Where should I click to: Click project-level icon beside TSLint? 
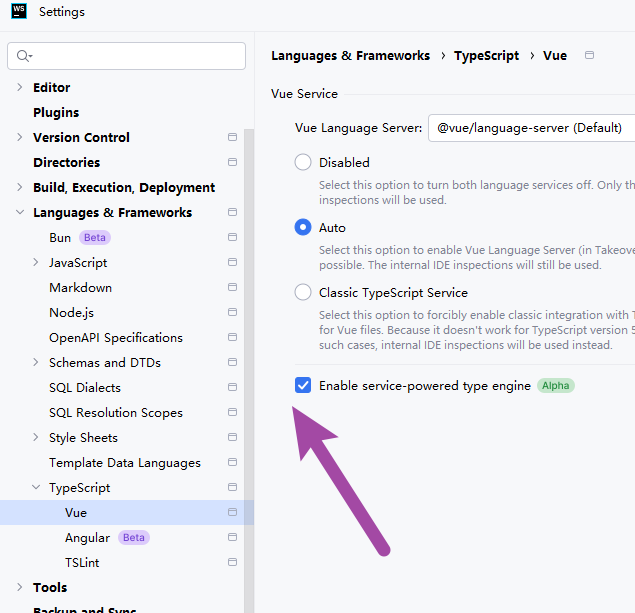click(x=232, y=562)
